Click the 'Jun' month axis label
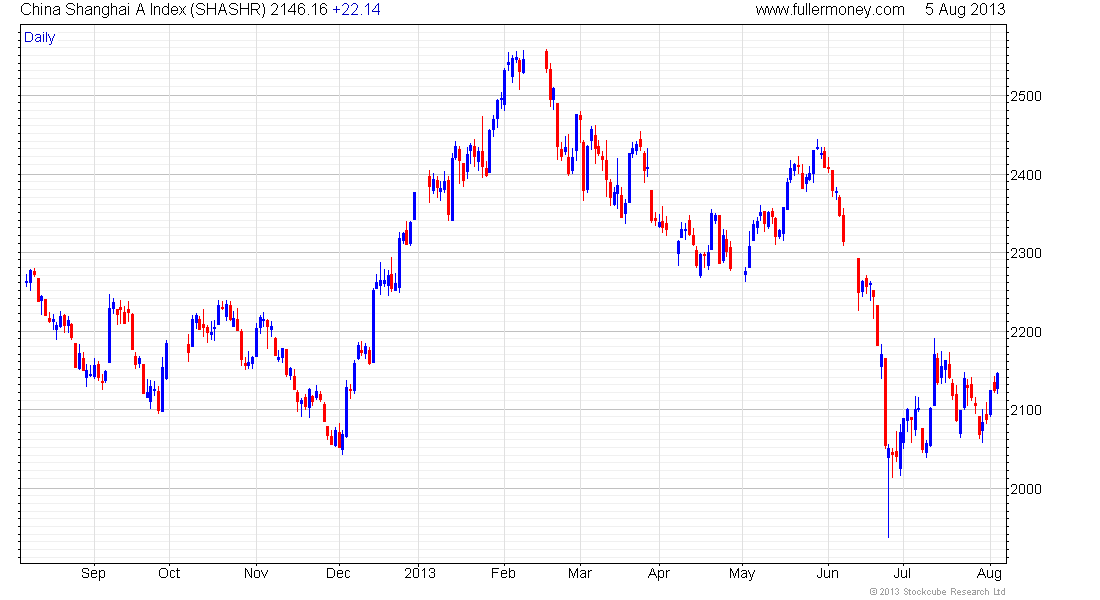This screenshot has height=600, width=1100. click(x=827, y=573)
